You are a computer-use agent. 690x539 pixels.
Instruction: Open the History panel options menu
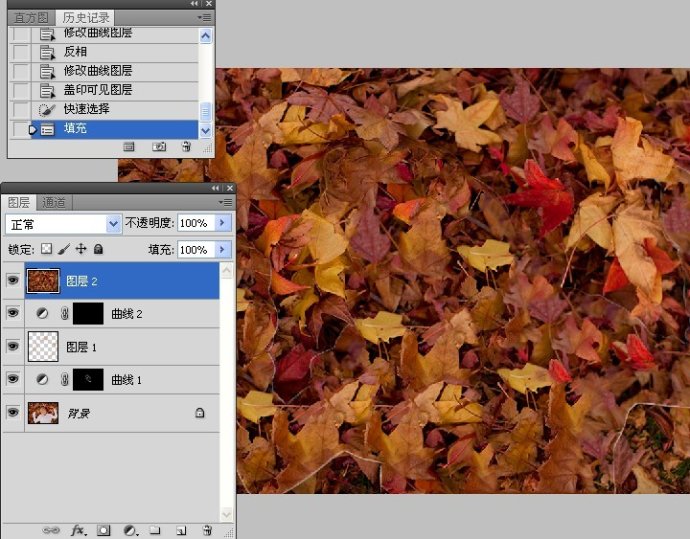pos(204,18)
